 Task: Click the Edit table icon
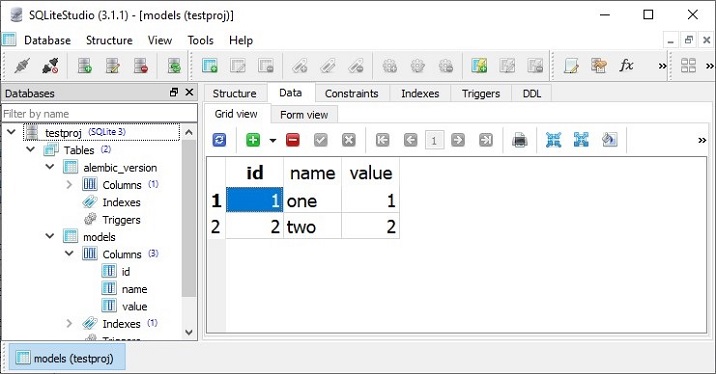point(238,66)
